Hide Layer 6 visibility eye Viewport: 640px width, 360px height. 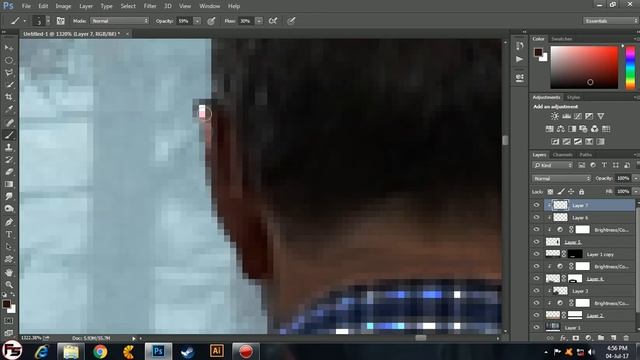point(536,218)
